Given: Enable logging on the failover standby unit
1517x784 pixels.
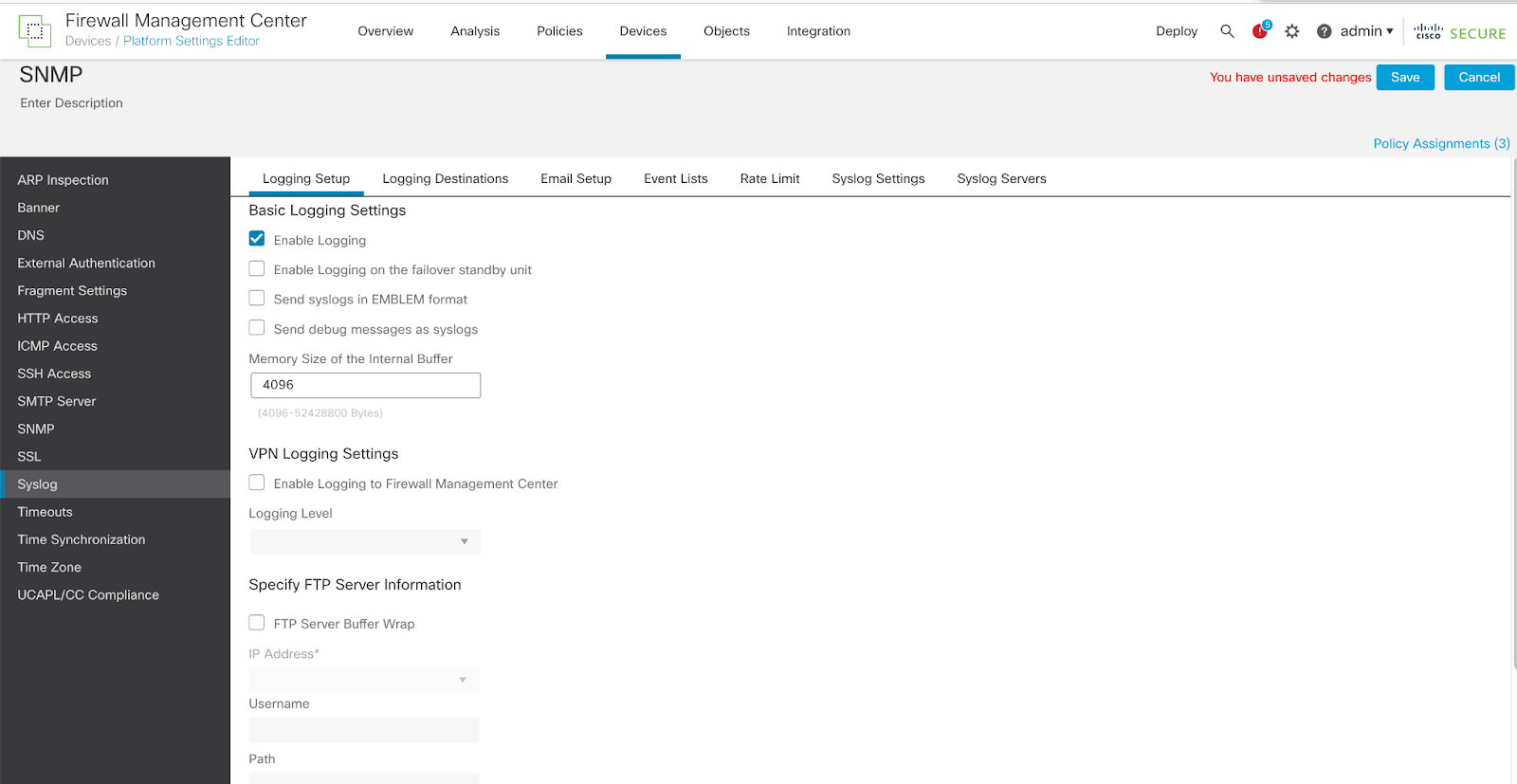Looking at the screenshot, I should pyautogui.click(x=257, y=269).
